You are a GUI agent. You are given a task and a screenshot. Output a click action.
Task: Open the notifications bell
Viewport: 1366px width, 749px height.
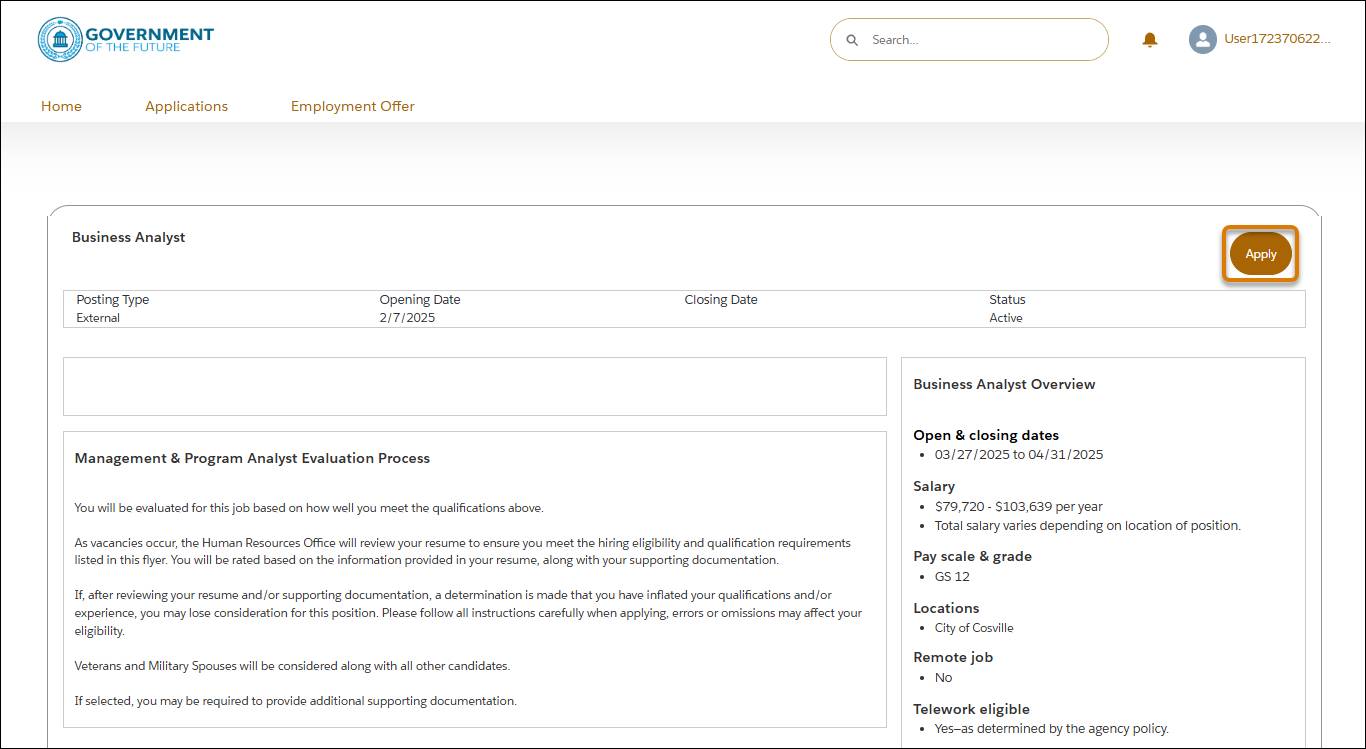click(1150, 40)
